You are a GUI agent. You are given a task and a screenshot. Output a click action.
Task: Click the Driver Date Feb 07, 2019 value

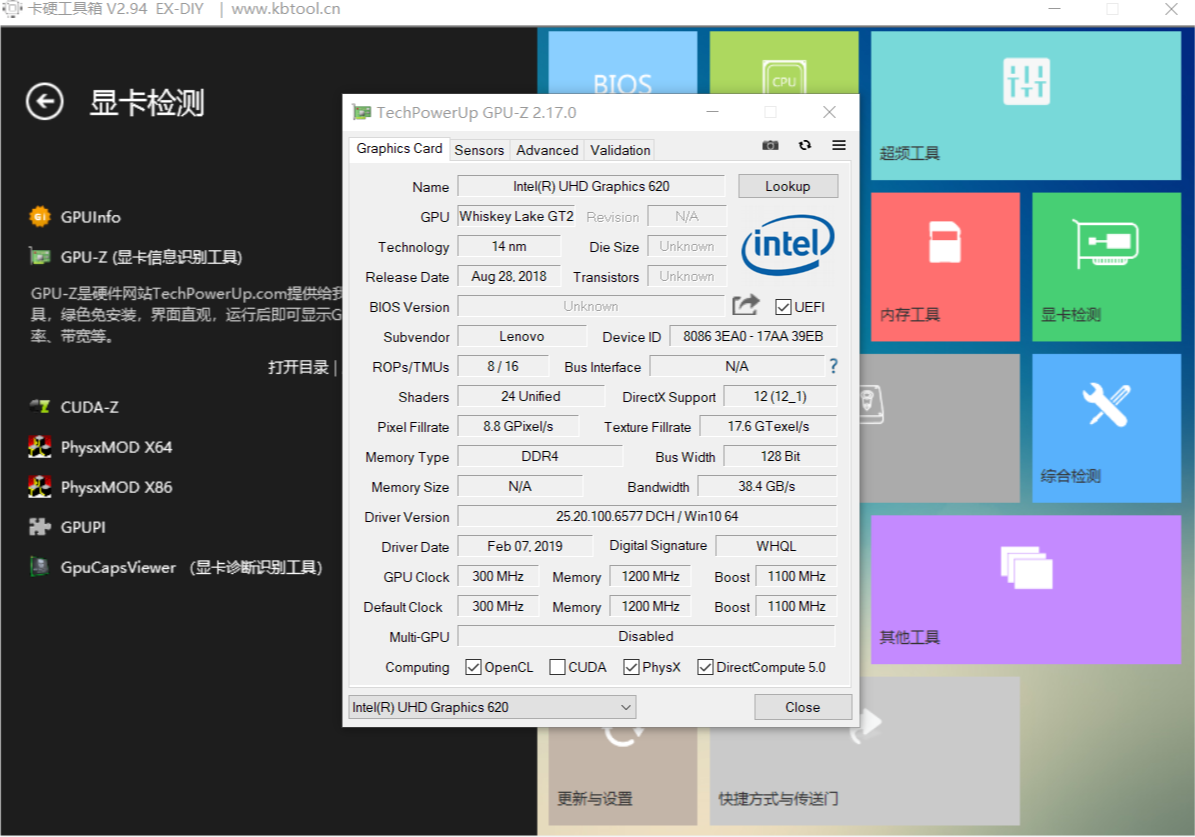(x=524, y=546)
